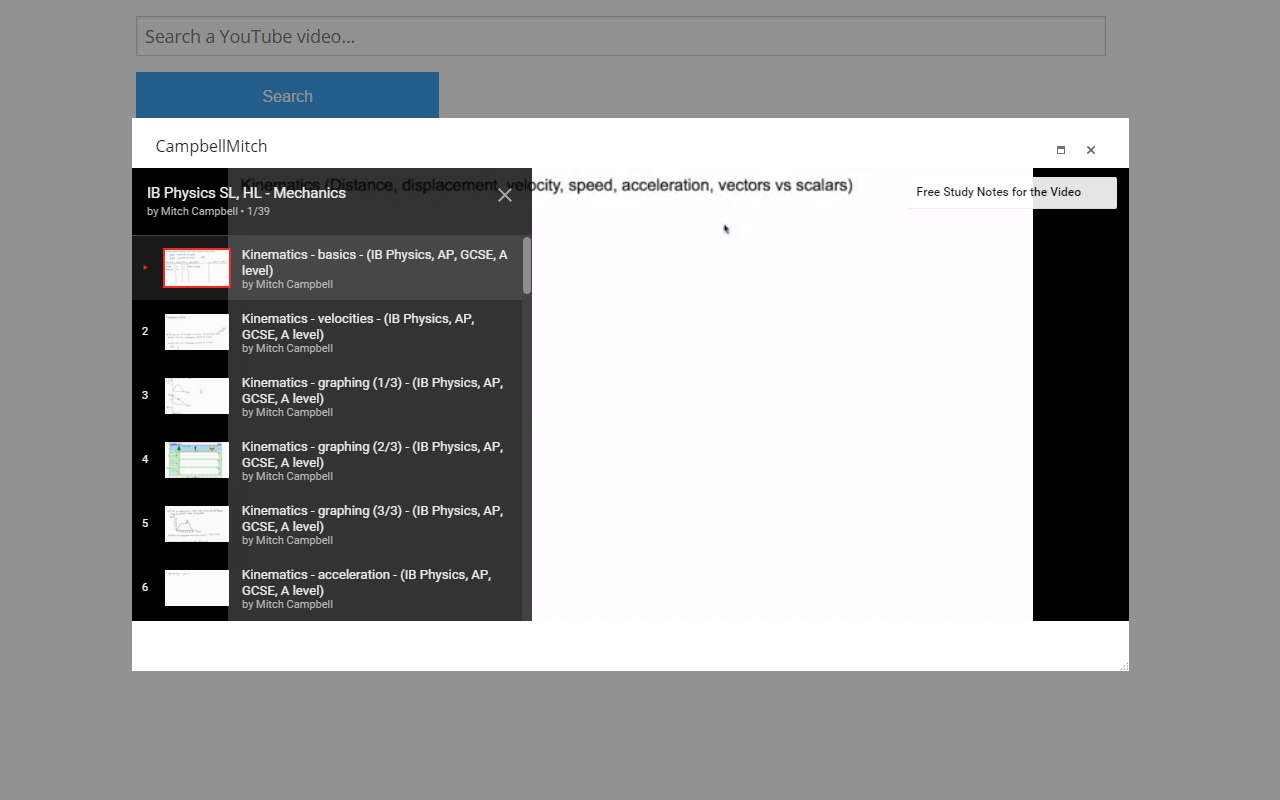Close the CampbellMitch viewer window
1280x800 pixels.
(1090, 149)
